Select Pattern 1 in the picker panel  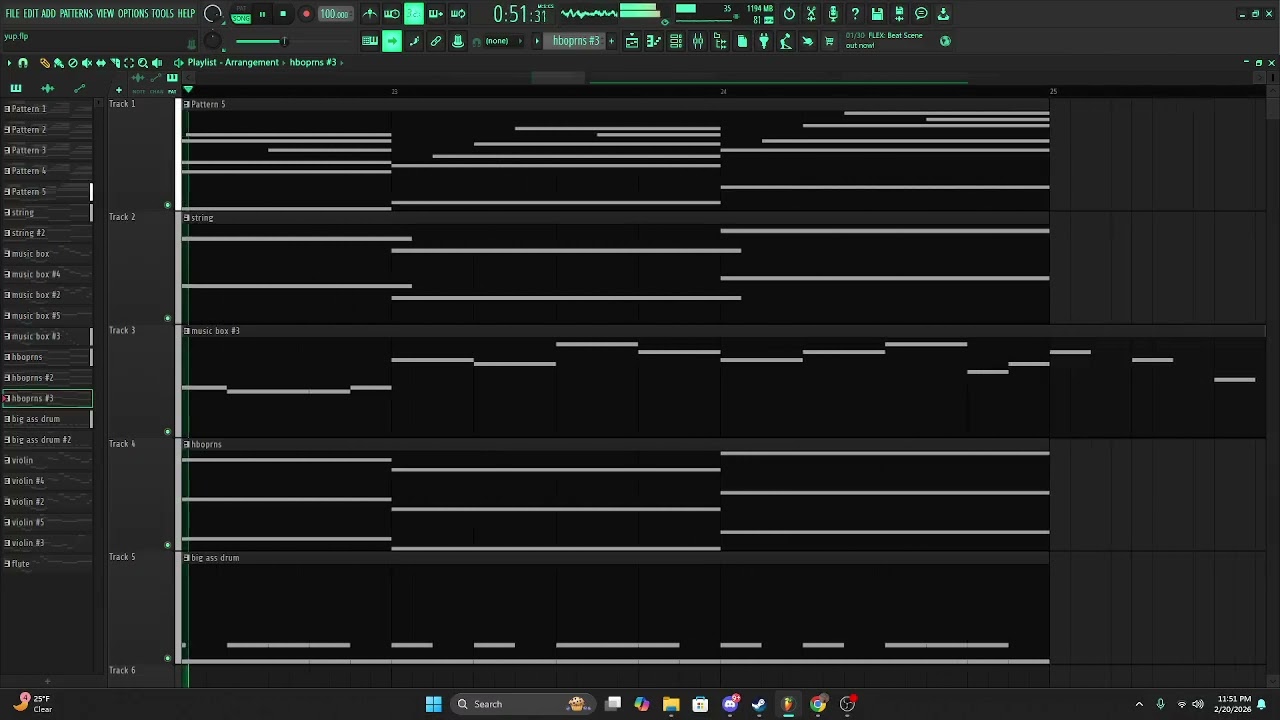tap(47, 109)
